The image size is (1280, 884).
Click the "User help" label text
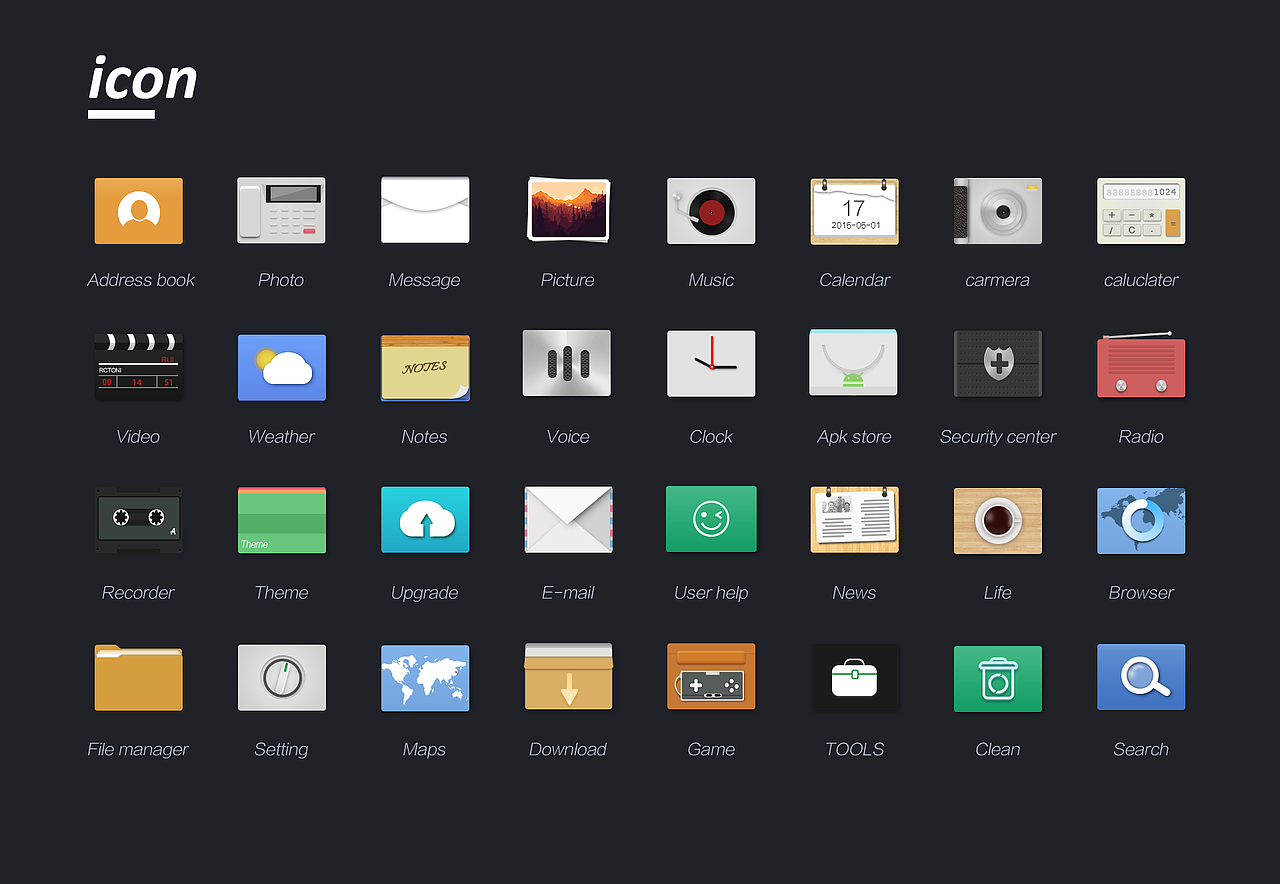(711, 594)
